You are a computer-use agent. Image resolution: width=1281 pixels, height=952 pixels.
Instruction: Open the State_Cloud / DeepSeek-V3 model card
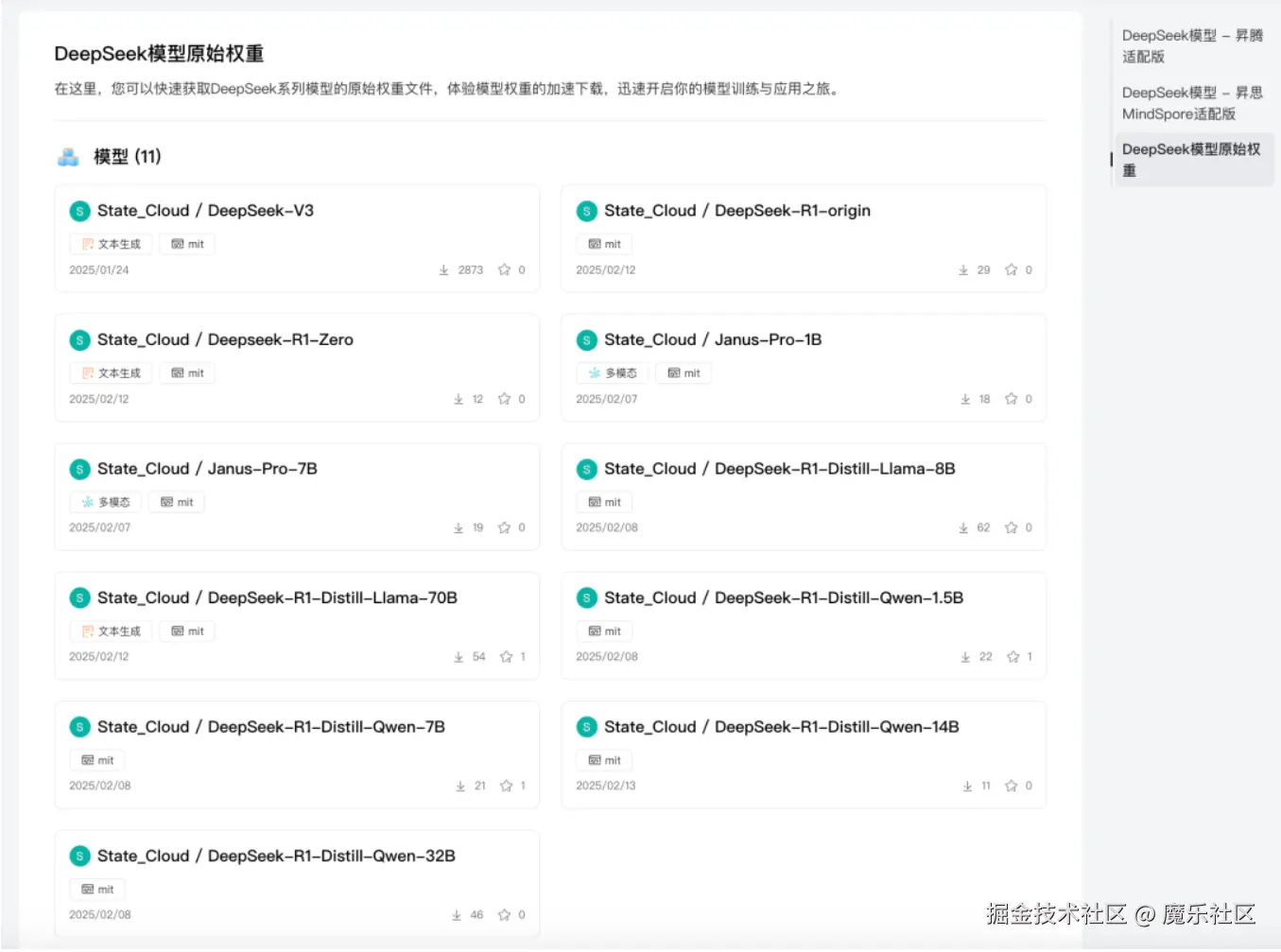pos(297,238)
